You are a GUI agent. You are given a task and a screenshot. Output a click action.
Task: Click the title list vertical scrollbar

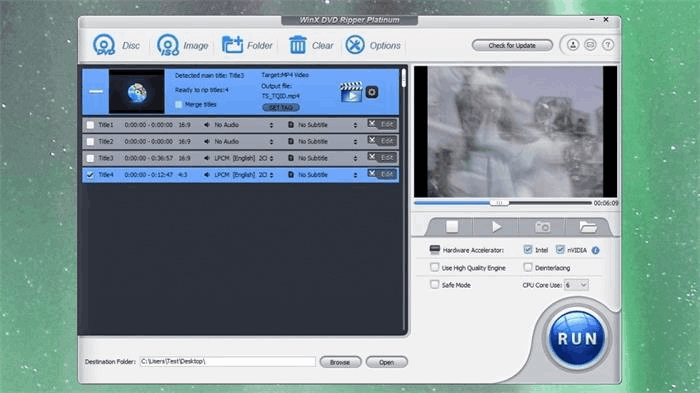[x=404, y=78]
